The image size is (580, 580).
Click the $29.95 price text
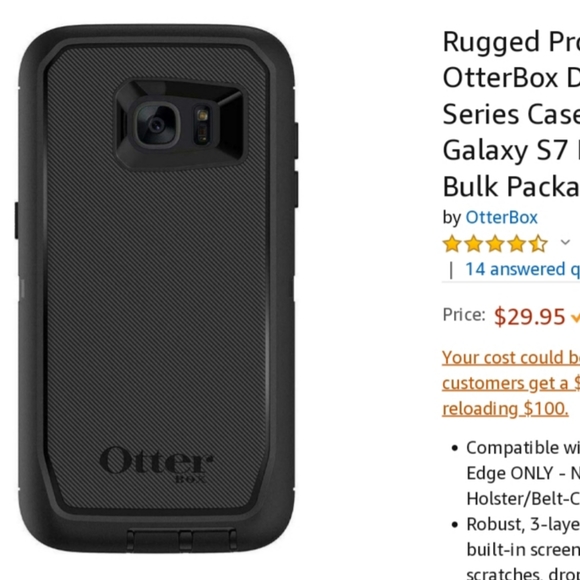529,317
